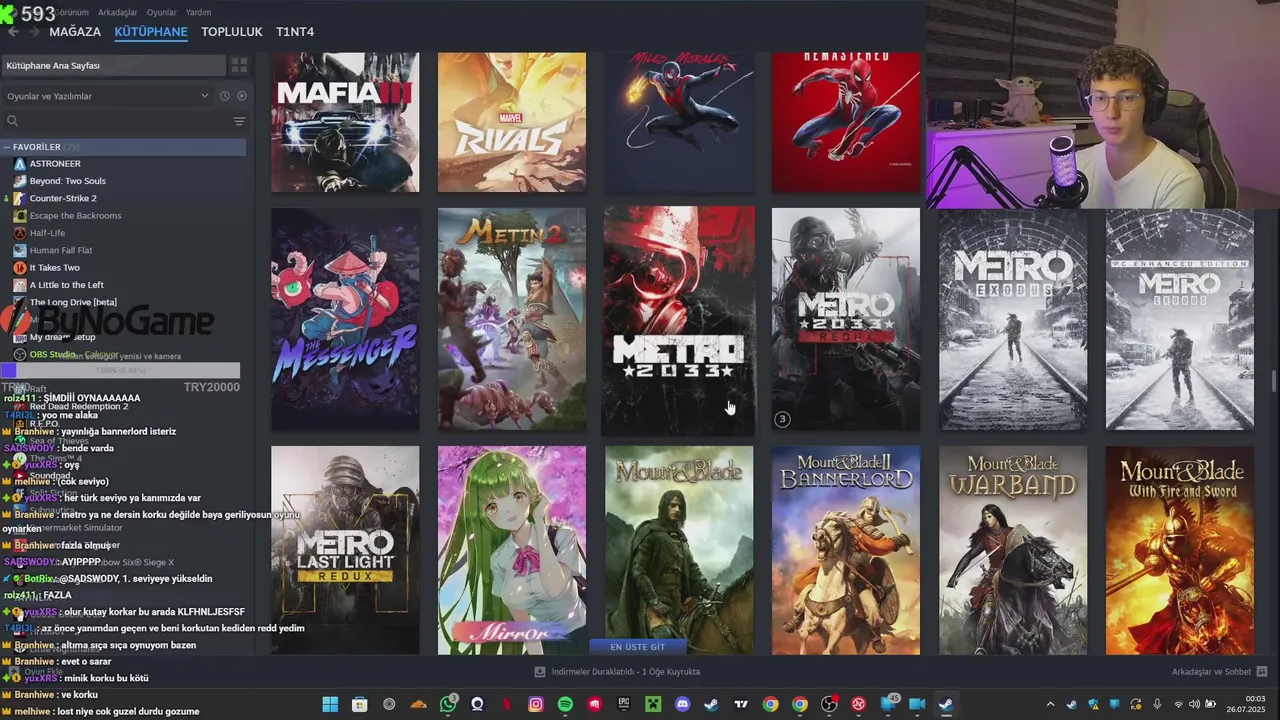This screenshot has height=720, width=1280.
Task: Select It Takes Two in the list
Action: click(x=54, y=268)
